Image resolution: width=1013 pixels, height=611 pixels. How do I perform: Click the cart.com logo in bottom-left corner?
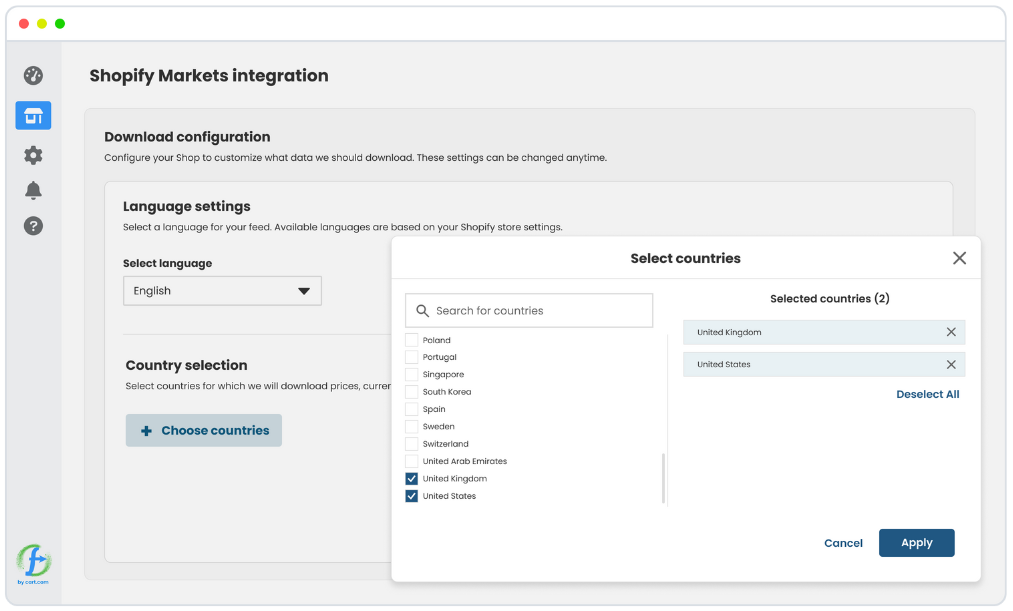33,563
